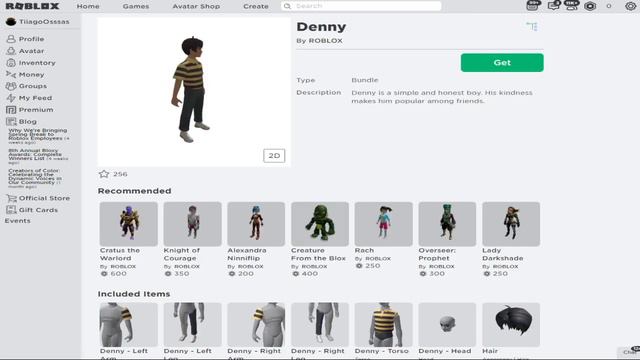640x360 pixels.
Task: Open Alexandra Ninniflip thumbnail
Action: tap(256, 224)
